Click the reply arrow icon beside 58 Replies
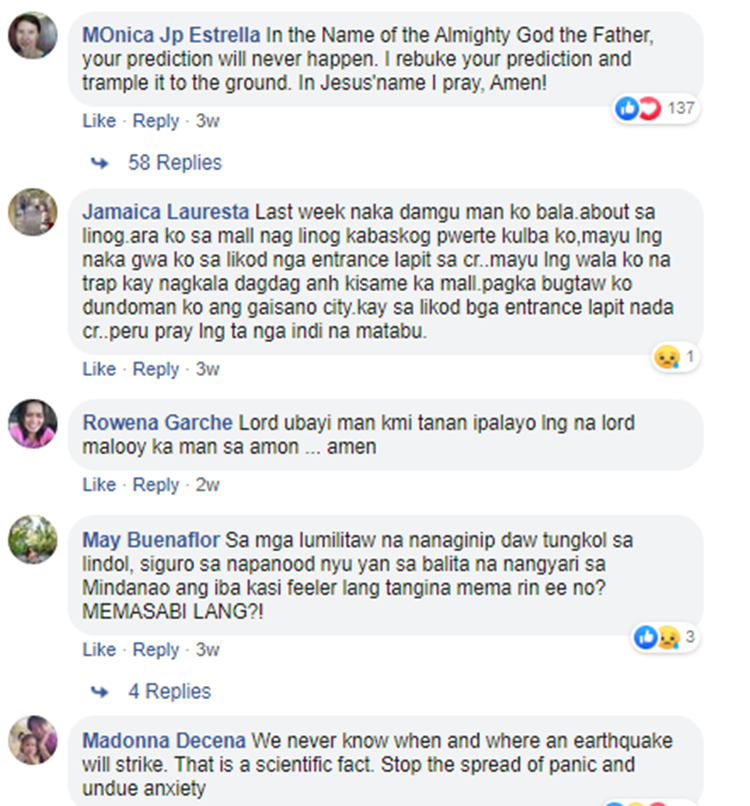Image resolution: width=750 pixels, height=806 pixels. pos(100,163)
